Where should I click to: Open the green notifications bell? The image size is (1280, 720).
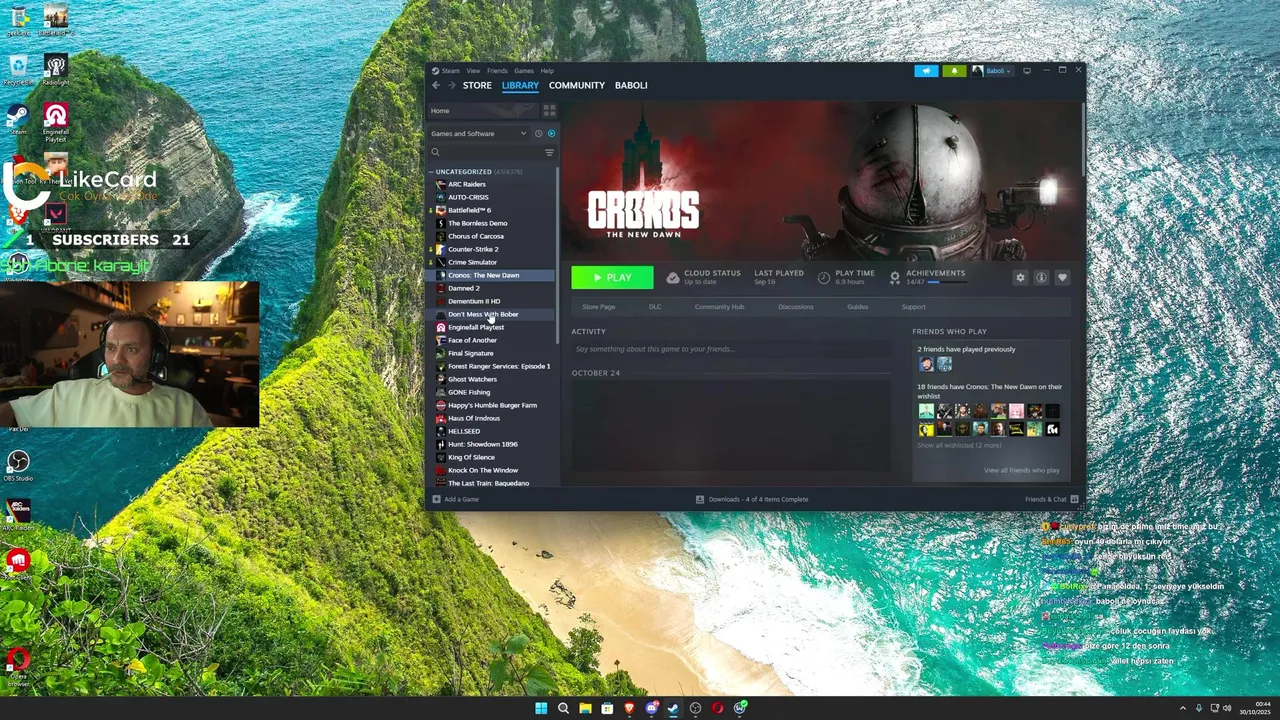(954, 71)
